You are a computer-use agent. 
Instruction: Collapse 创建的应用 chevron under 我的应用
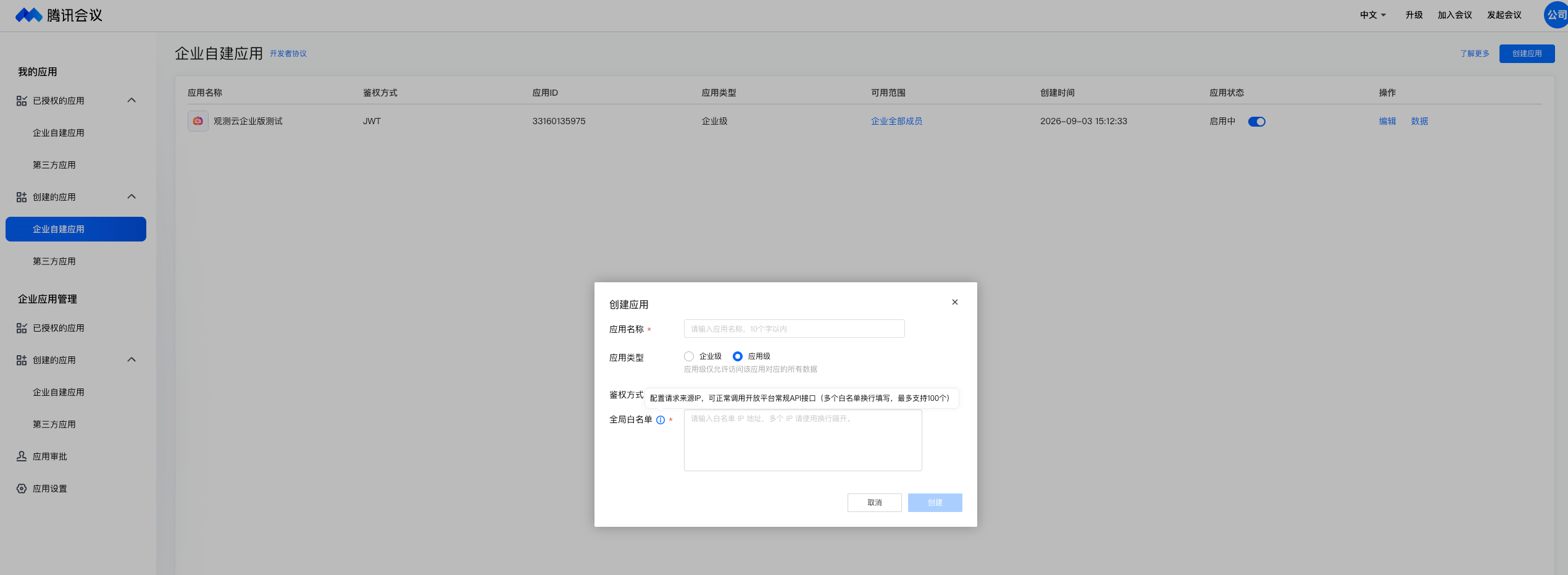point(131,196)
